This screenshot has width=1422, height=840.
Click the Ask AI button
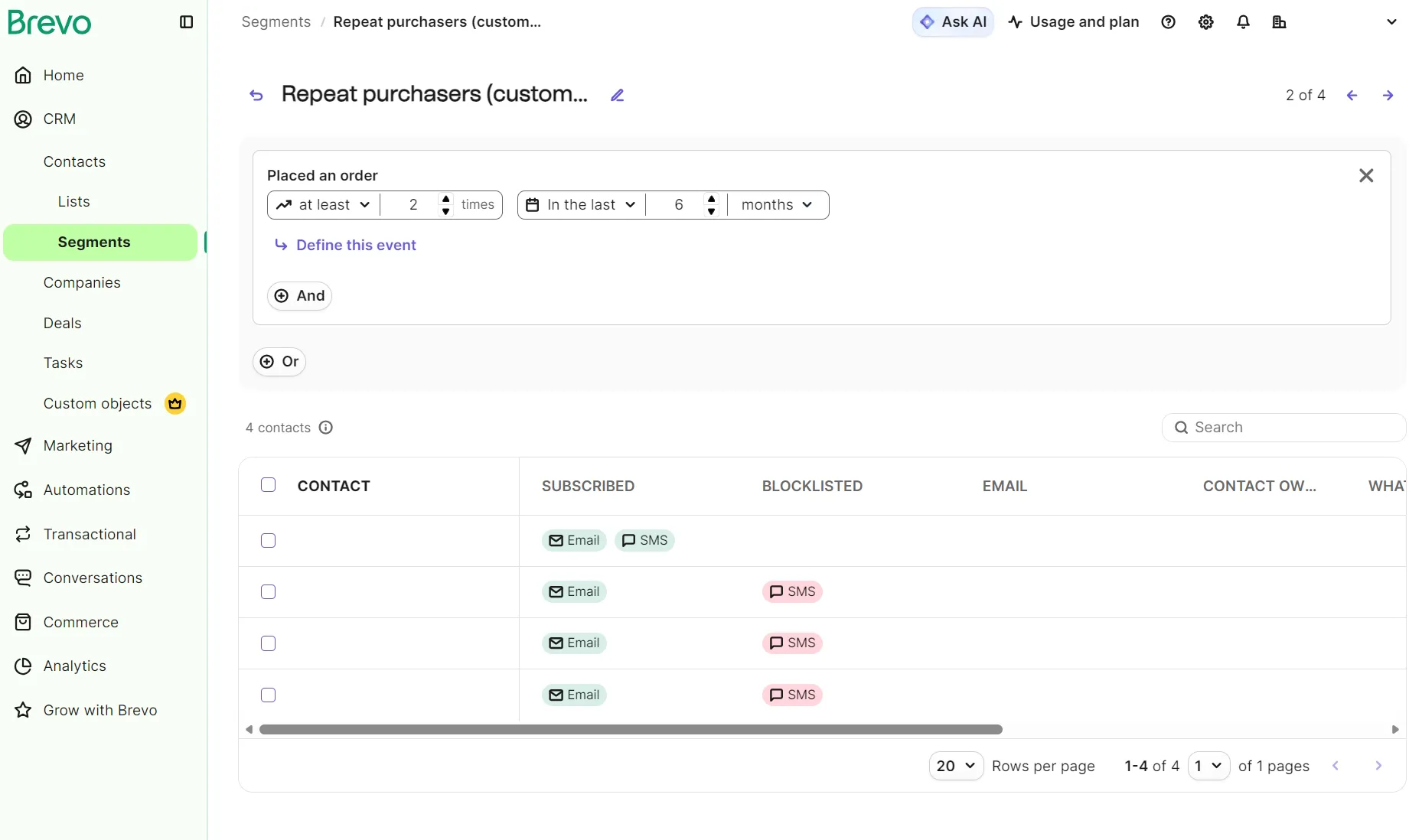point(953,22)
